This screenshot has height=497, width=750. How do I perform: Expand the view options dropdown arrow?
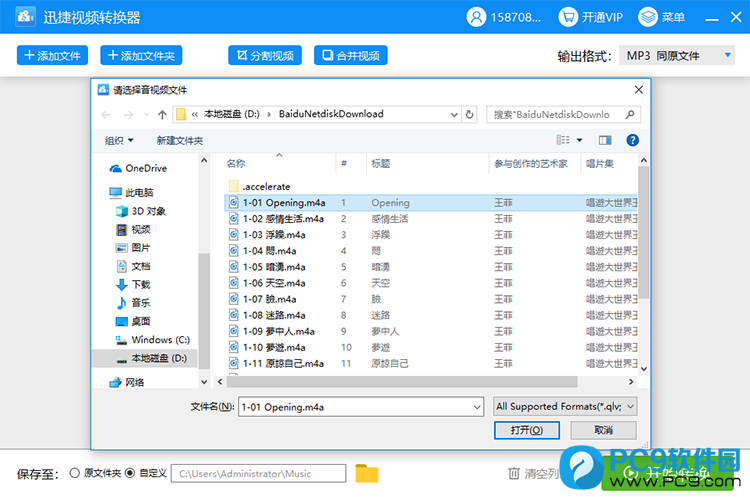pos(579,140)
